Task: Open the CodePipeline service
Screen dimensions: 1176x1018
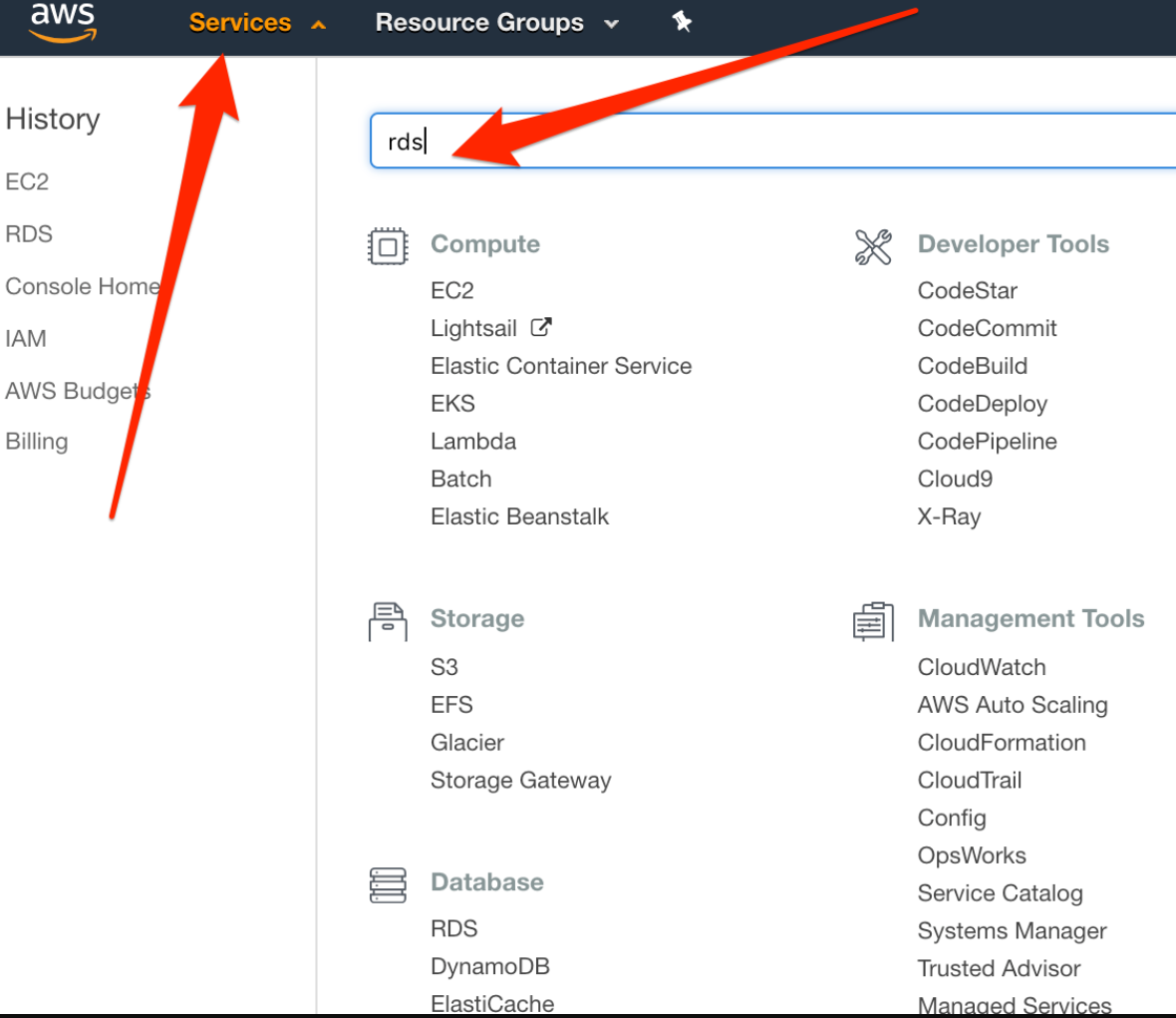Action: 987,442
